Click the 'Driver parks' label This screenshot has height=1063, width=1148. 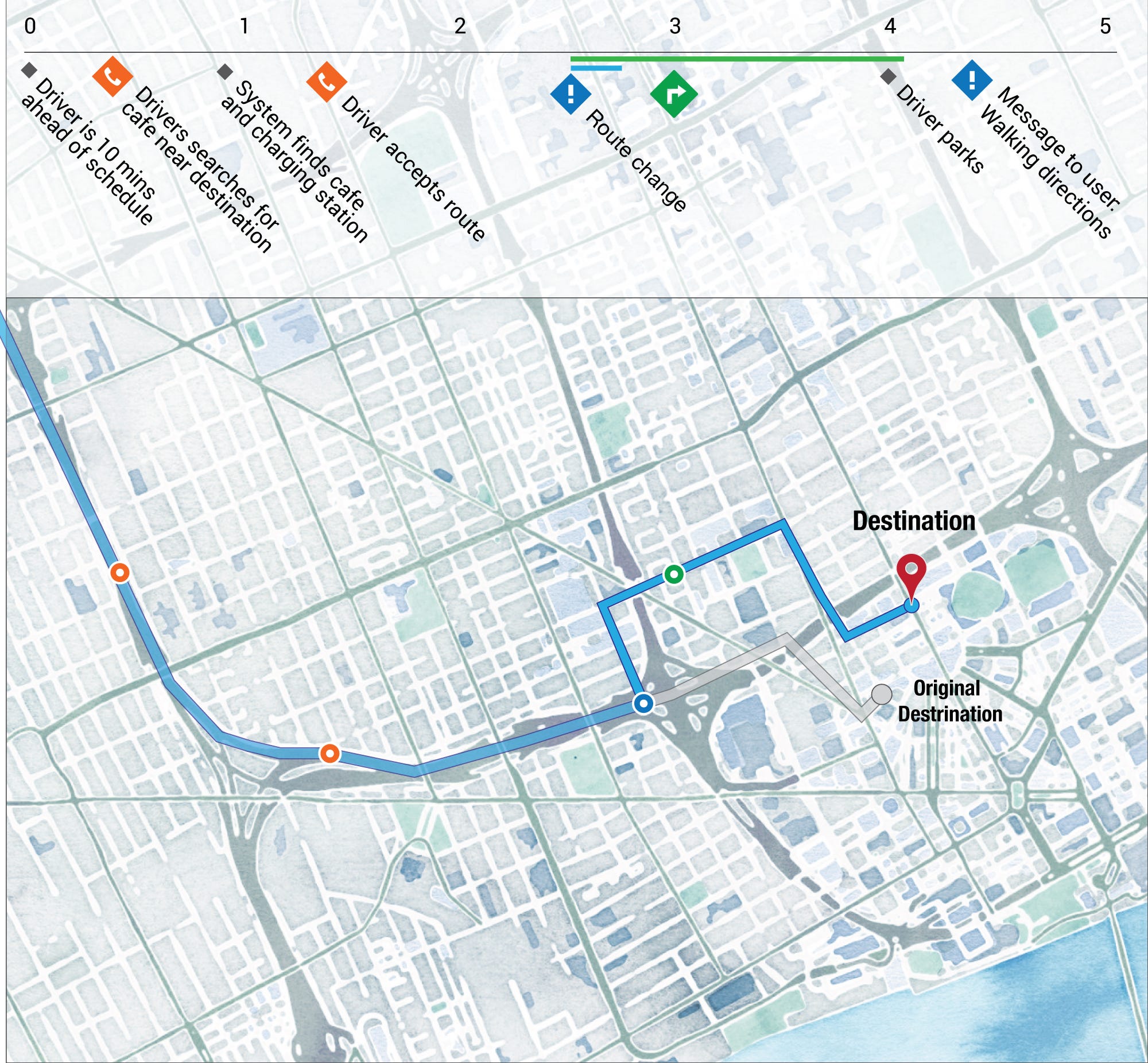pyautogui.click(x=940, y=129)
